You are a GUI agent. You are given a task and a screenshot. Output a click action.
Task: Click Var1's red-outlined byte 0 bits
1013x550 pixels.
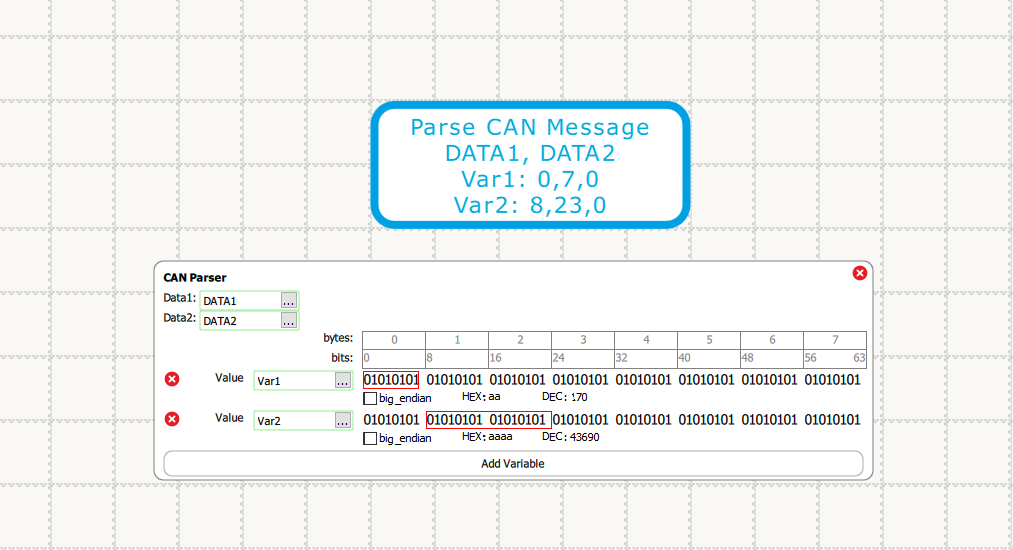pos(391,380)
